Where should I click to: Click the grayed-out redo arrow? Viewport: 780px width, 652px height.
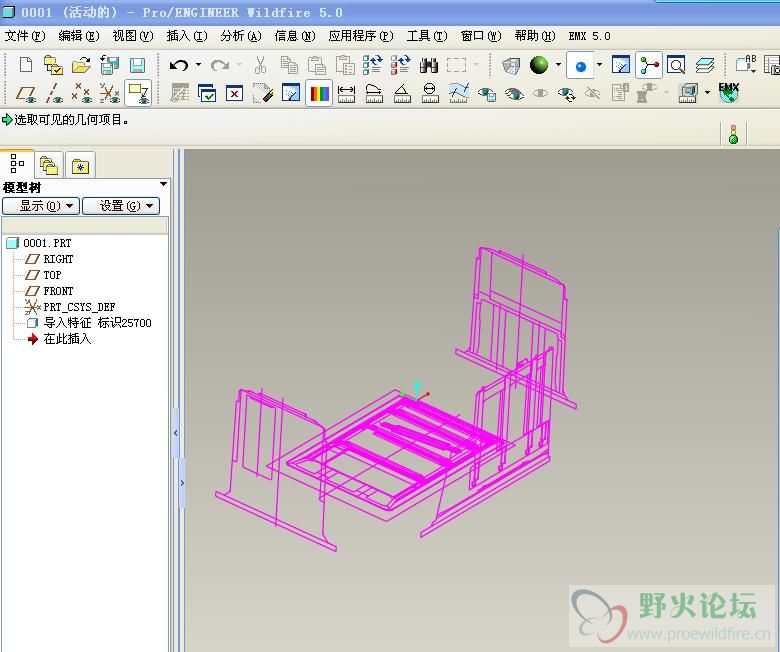point(220,65)
